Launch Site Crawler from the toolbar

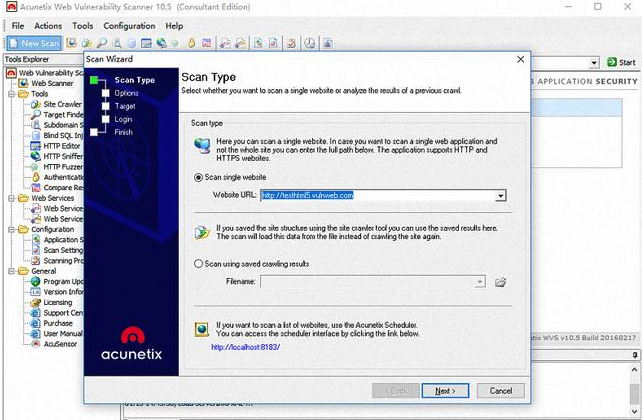coord(86,43)
